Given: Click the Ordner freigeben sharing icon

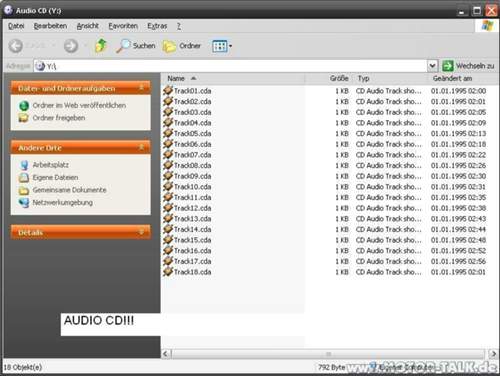Looking at the screenshot, I should [24, 118].
